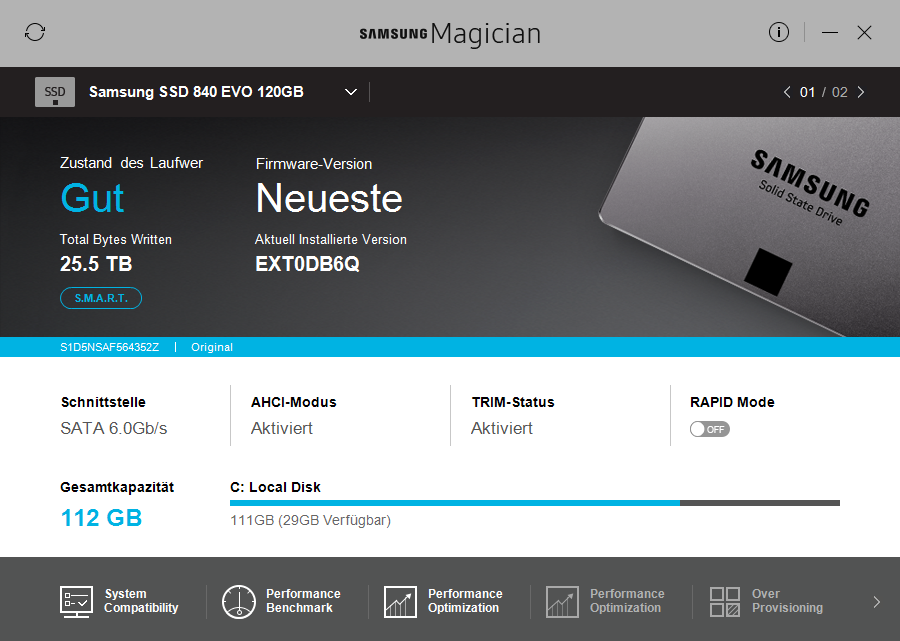Click the 25.5 TB value

[x=96, y=264]
